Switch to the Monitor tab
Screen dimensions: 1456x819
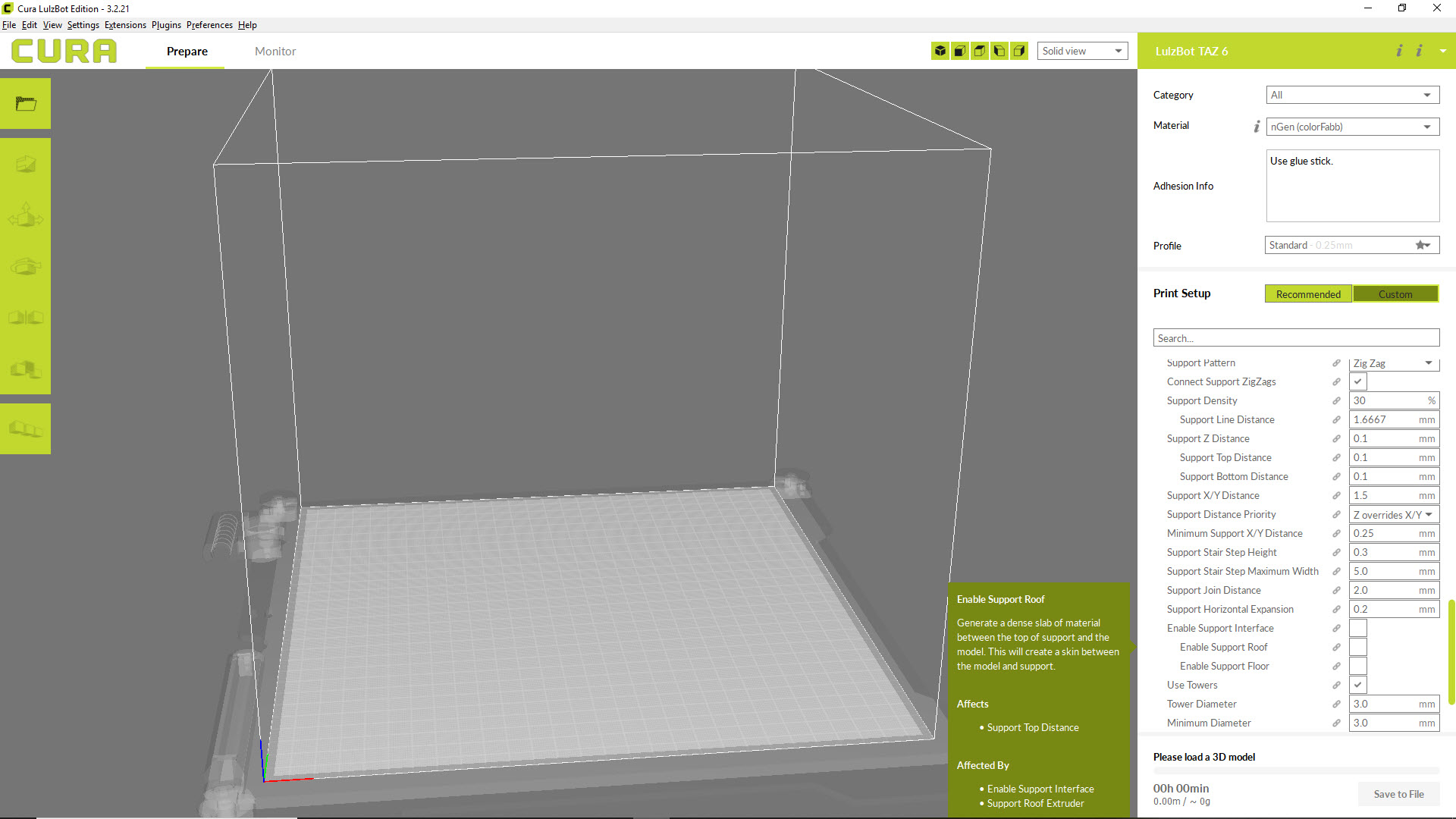tap(275, 51)
